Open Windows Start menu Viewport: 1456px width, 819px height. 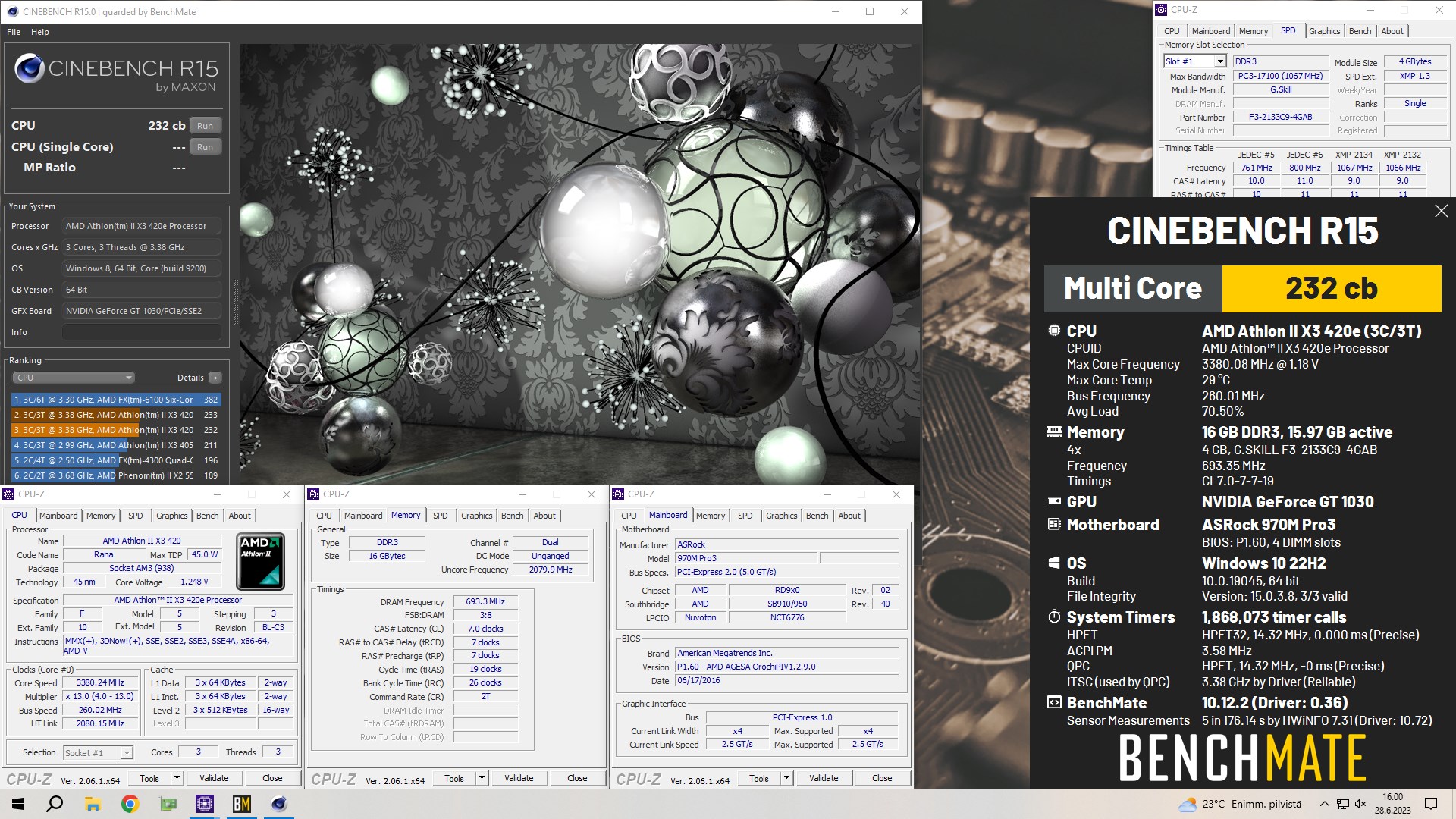18,804
